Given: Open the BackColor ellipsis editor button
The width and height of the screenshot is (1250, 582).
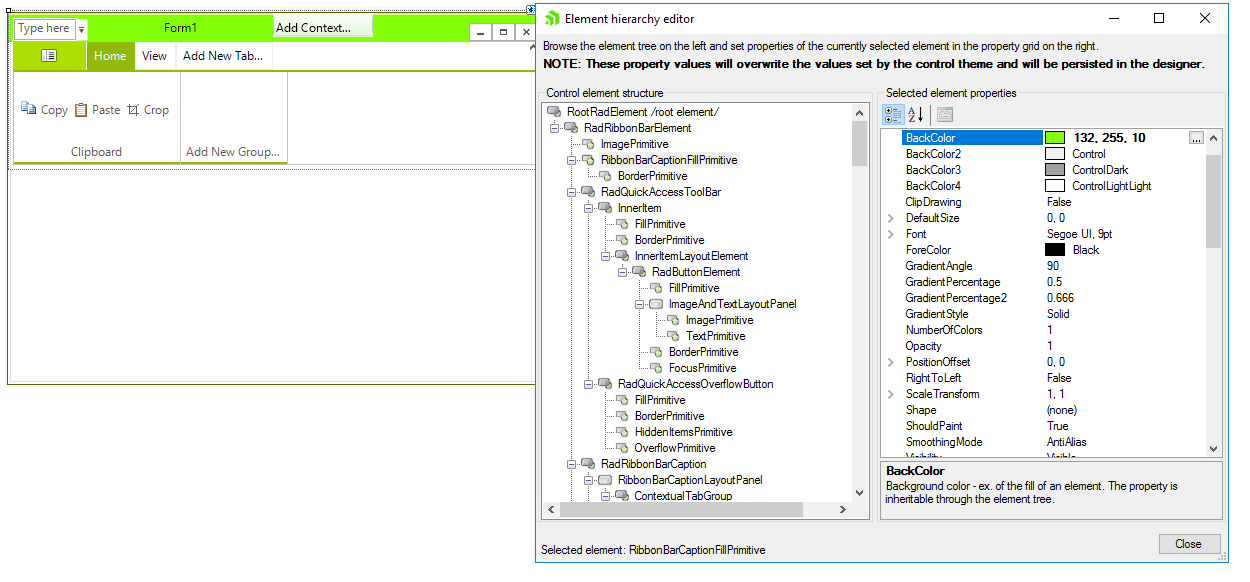Looking at the screenshot, I should [1196, 138].
